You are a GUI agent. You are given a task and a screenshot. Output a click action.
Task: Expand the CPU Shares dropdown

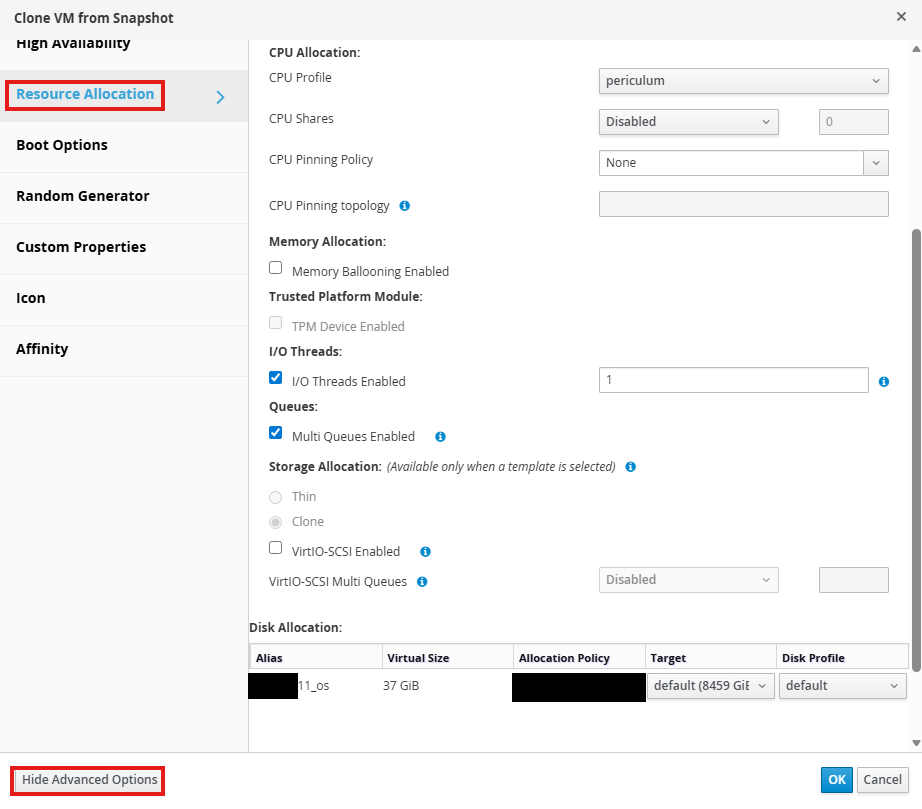click(688, 122)
